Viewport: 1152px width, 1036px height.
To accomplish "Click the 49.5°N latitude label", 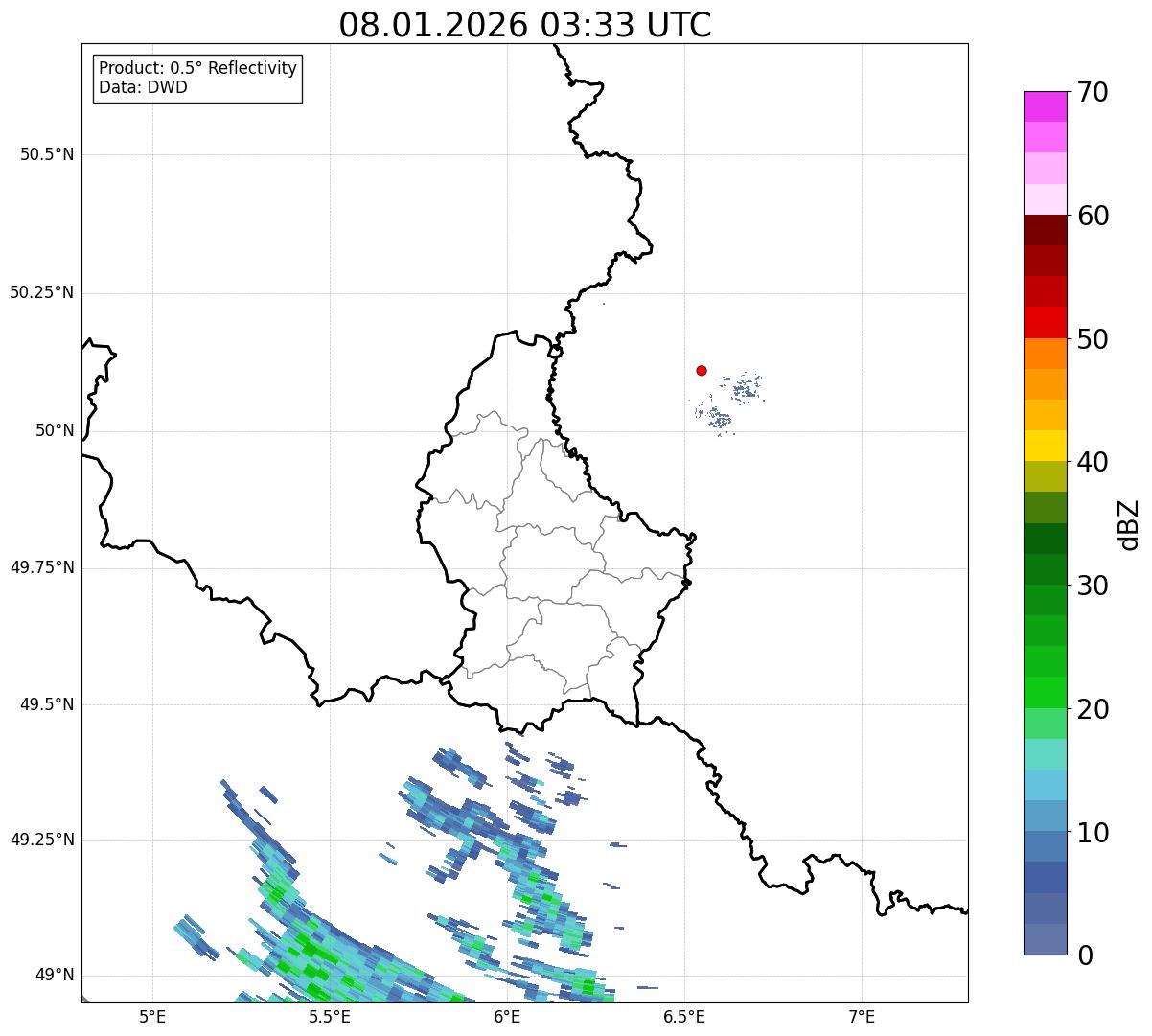I will (x=47, y=704).
